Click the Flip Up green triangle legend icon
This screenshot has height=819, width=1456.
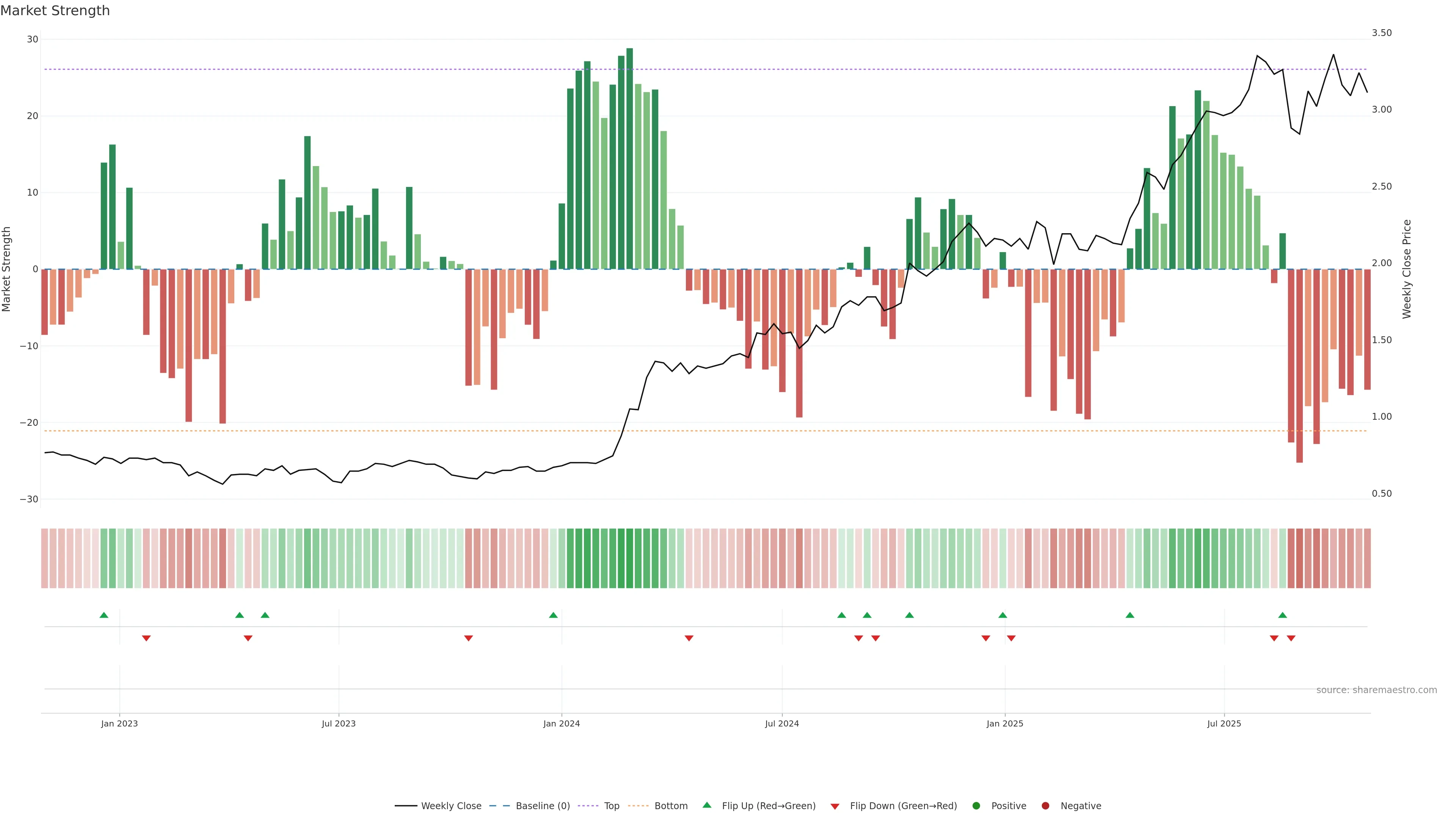(706, 805)
